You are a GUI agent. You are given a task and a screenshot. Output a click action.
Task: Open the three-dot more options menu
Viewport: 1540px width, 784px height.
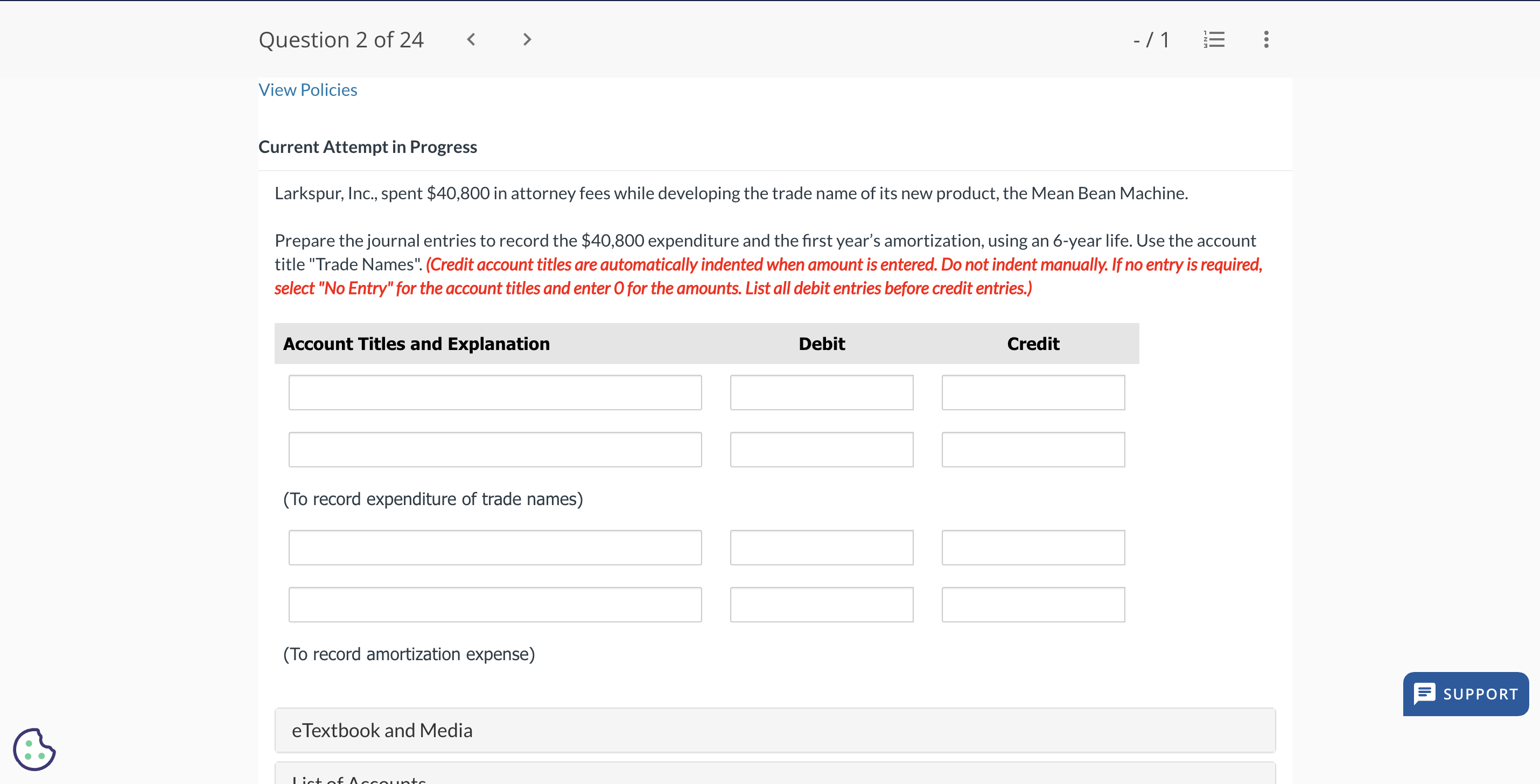click(1265, 39)
